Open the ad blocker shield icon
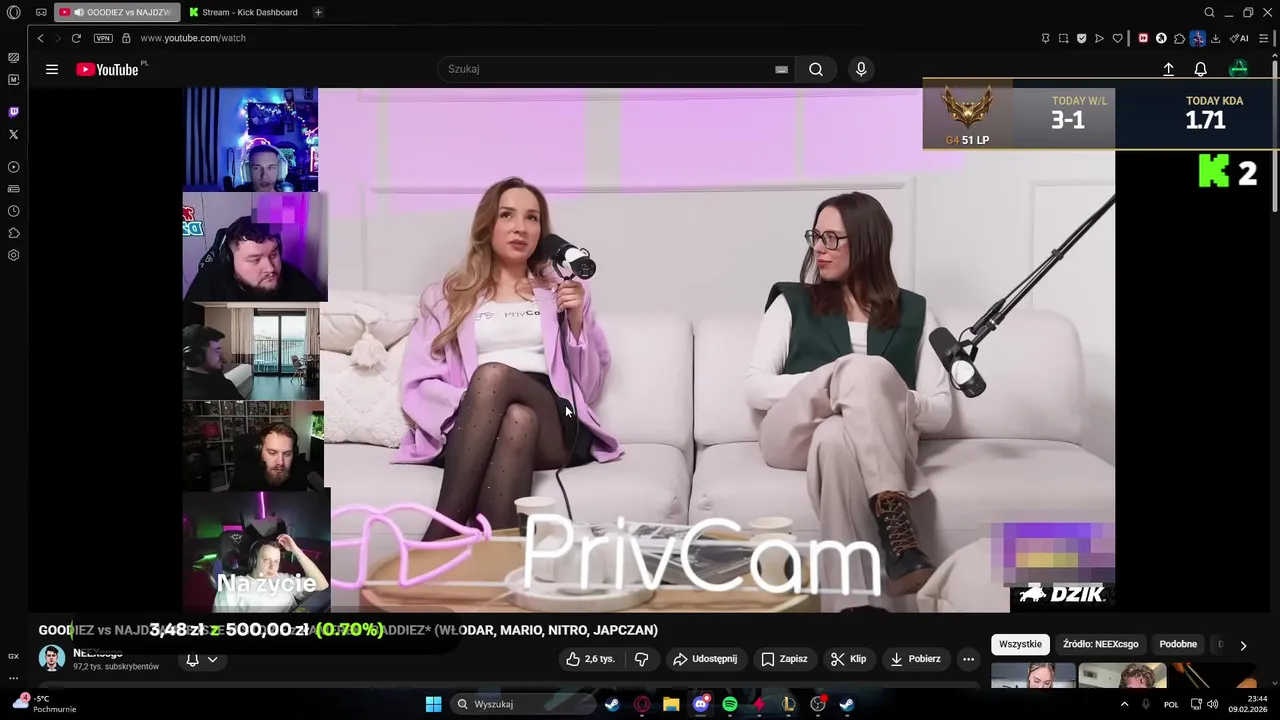Viewport: 1280px width, 720px height. click(x=1081, y=38)
